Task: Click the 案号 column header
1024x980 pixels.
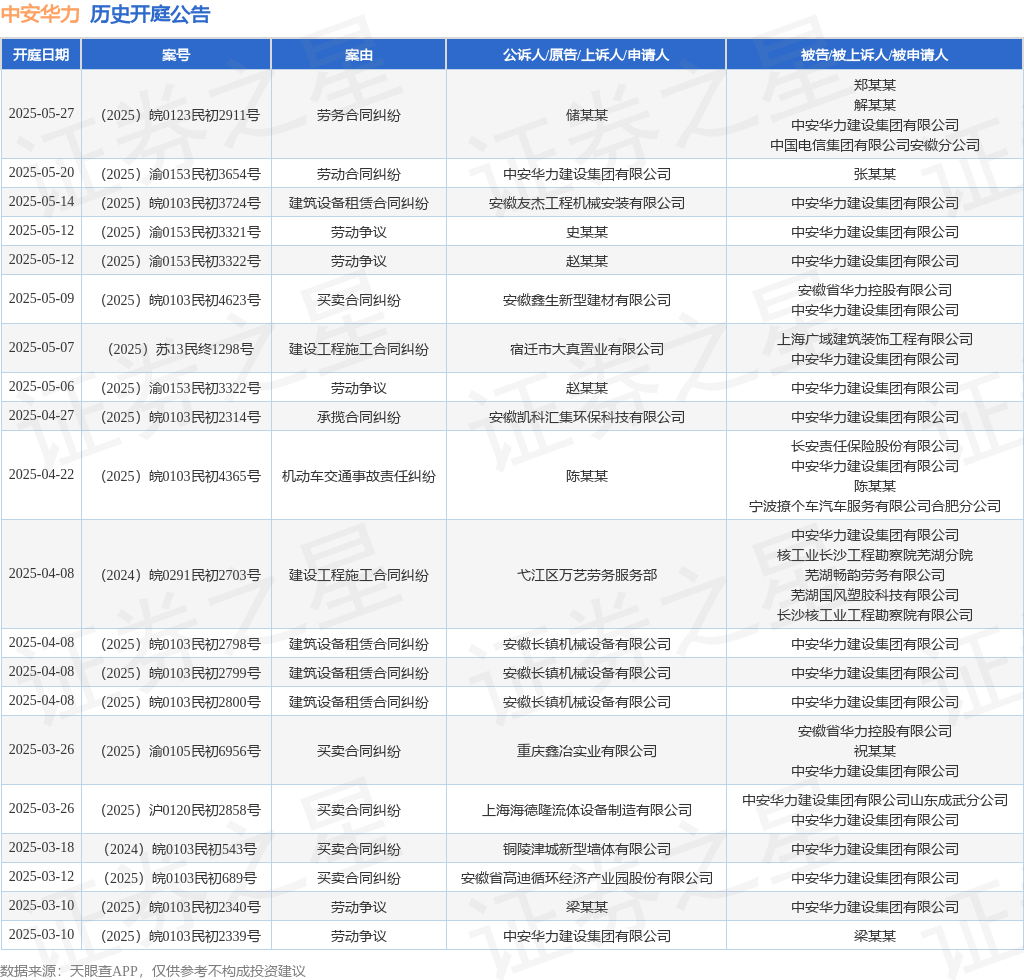Action: click(176, 55)
